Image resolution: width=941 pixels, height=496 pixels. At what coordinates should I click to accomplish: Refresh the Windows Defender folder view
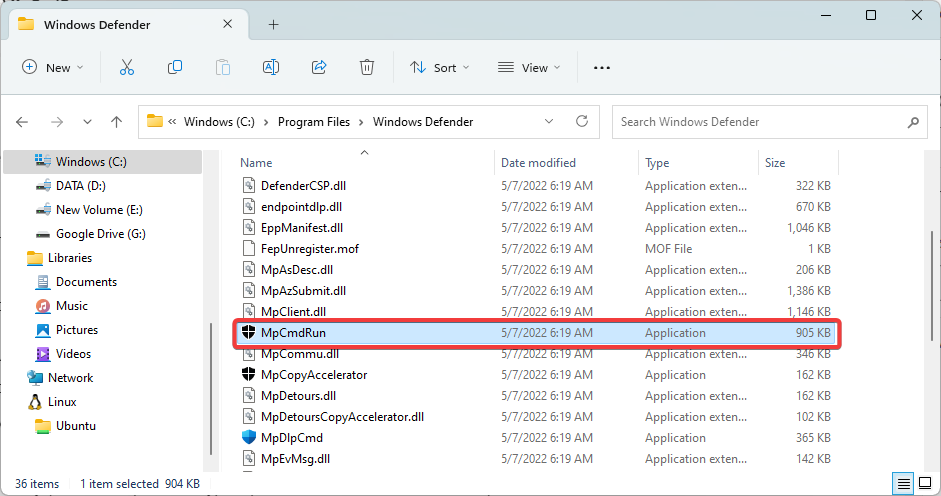coord(582,121)
